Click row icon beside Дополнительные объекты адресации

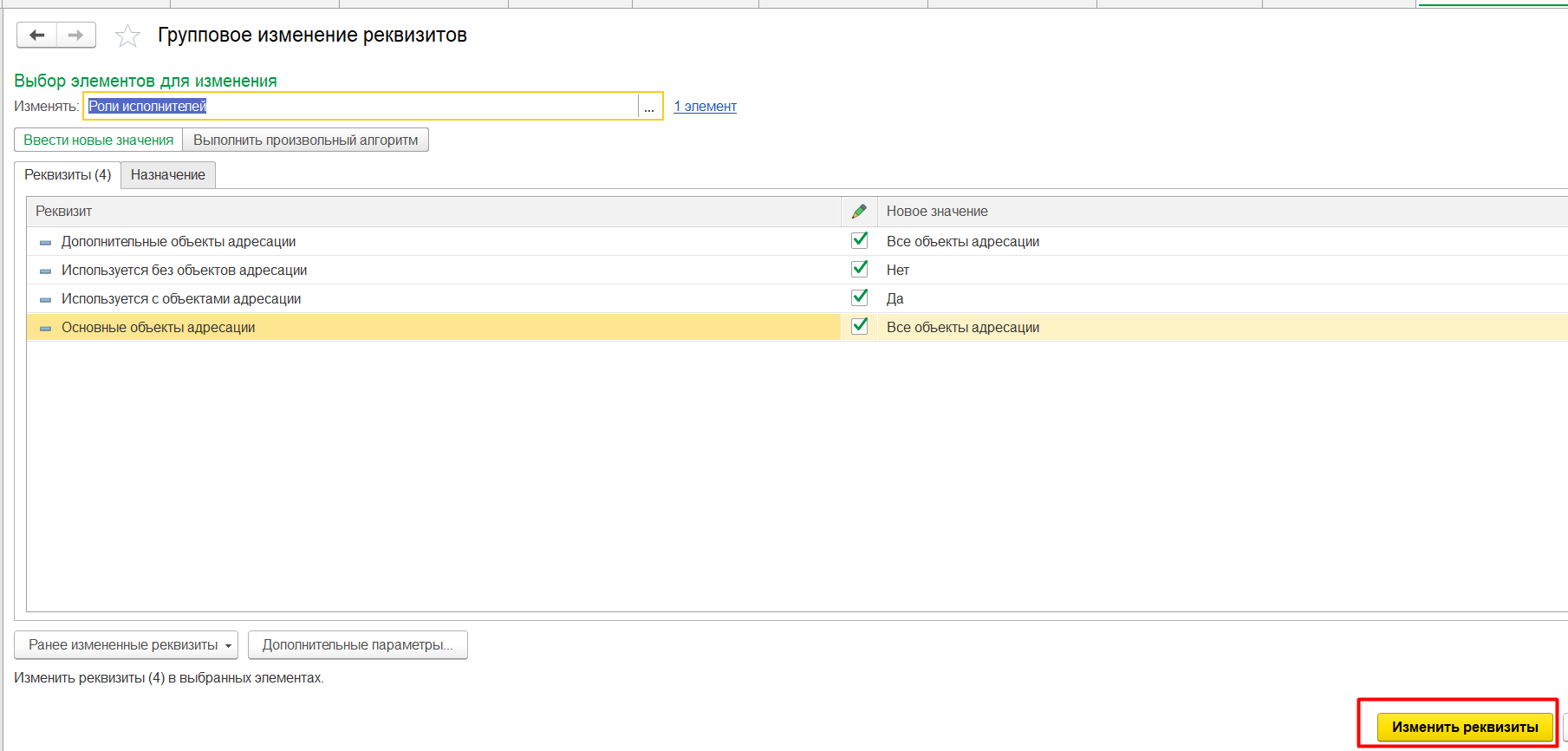pos(45,243)
